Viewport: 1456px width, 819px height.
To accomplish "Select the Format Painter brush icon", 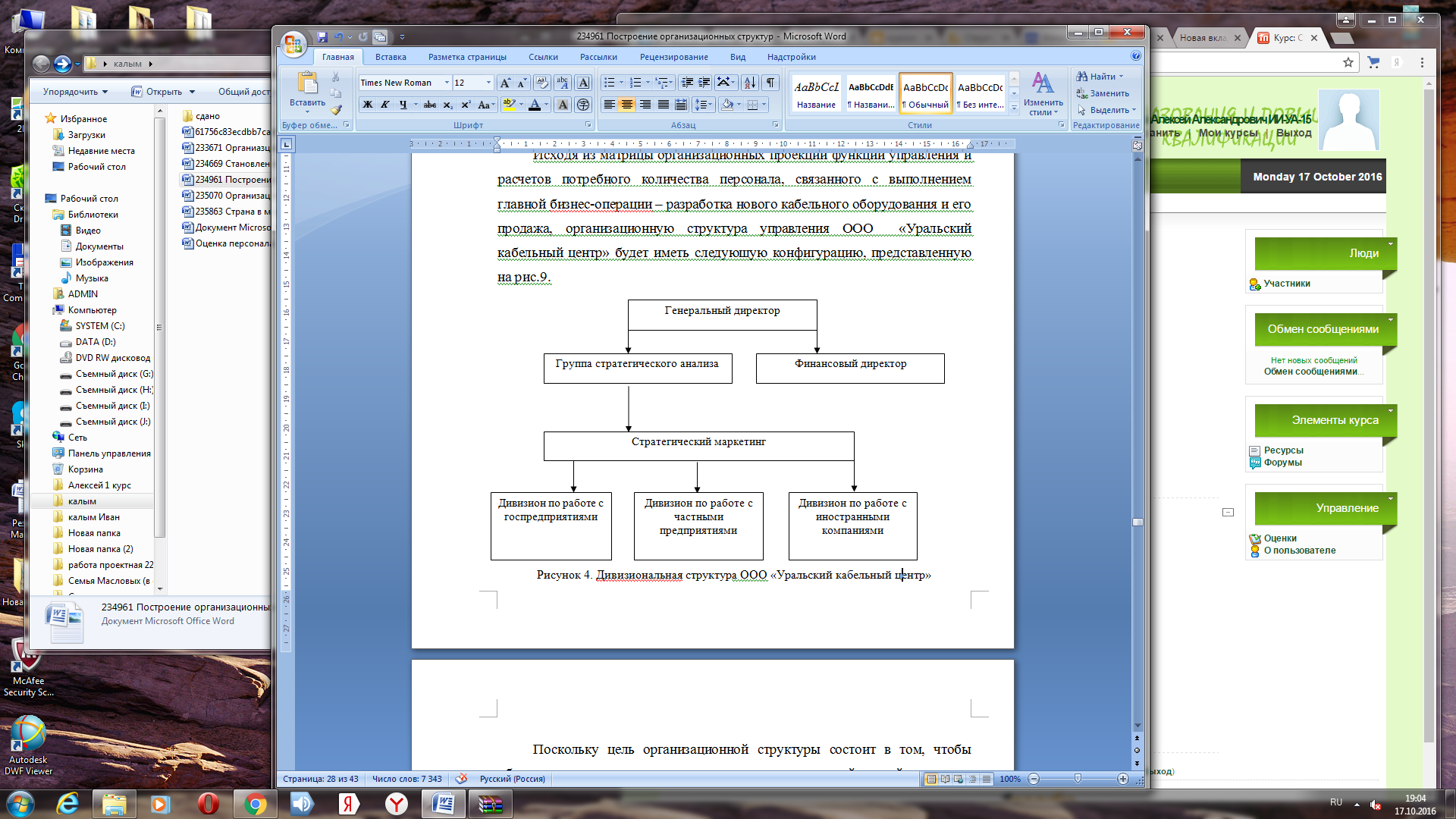I will click(335, 110).
